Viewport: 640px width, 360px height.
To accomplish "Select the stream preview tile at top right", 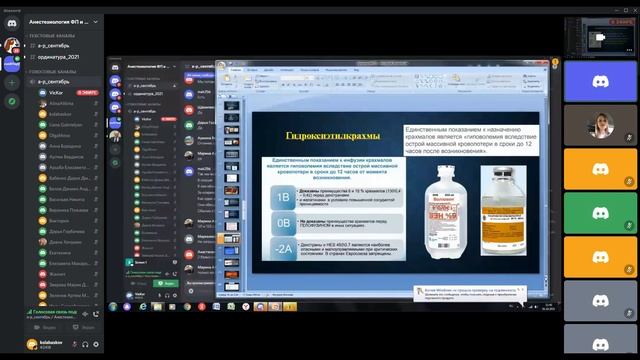I will [x=600, y=37].
